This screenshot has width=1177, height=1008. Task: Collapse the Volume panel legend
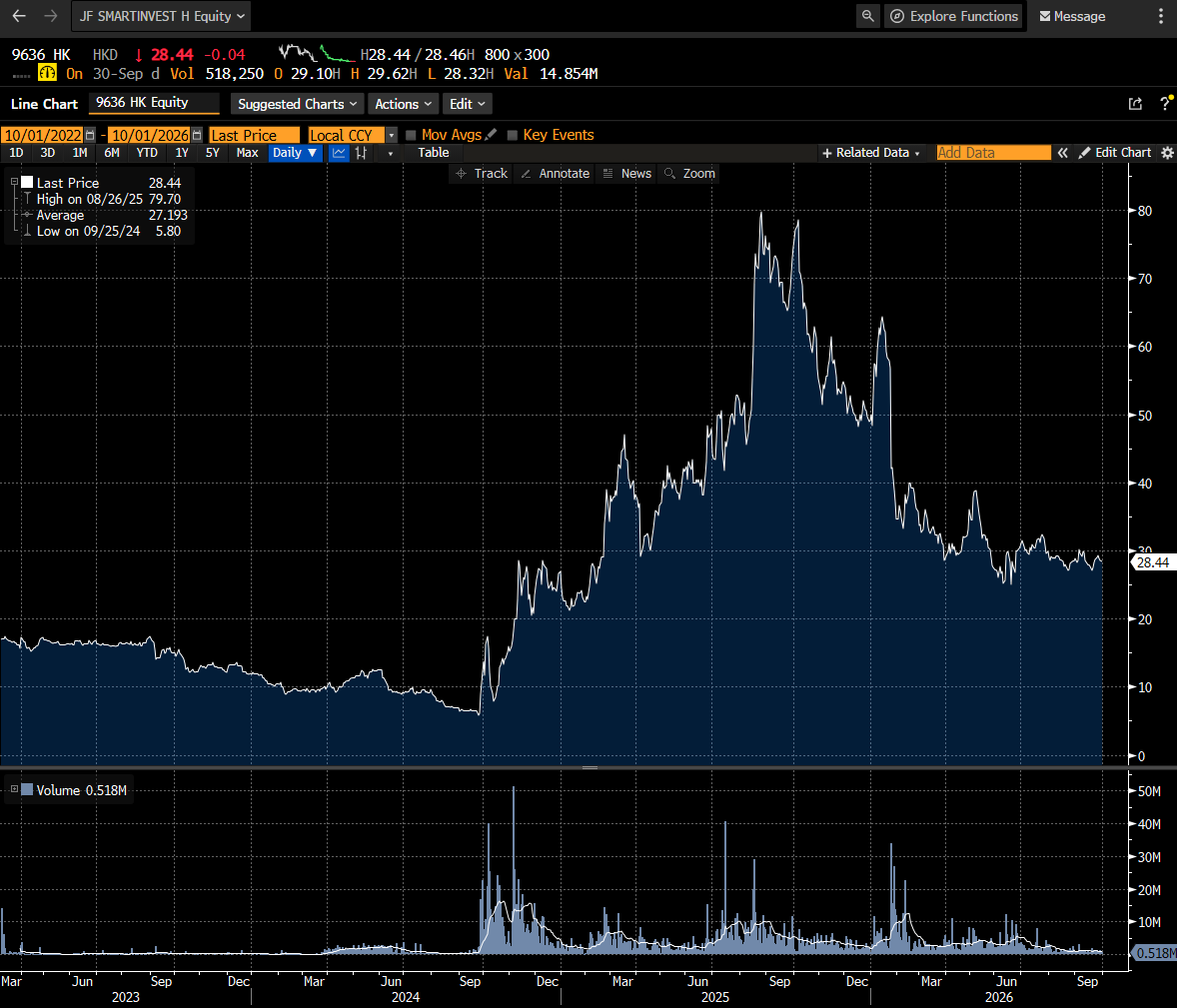coord(14,789)
